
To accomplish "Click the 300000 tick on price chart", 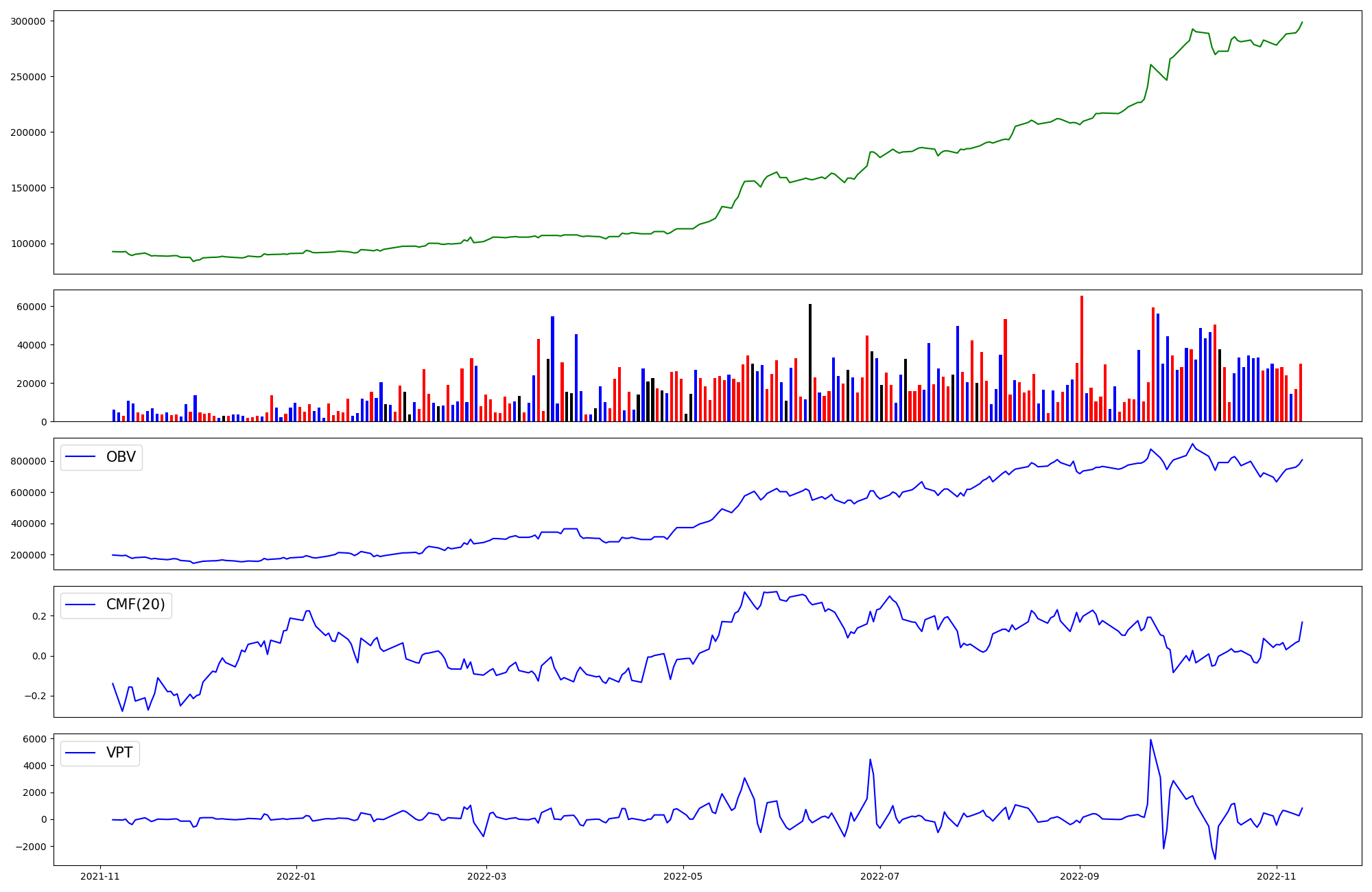I will click(28, 21).
